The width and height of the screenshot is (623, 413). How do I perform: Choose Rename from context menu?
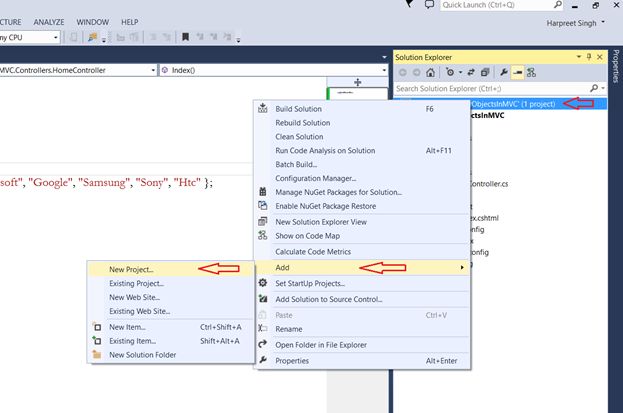(362, 329)
